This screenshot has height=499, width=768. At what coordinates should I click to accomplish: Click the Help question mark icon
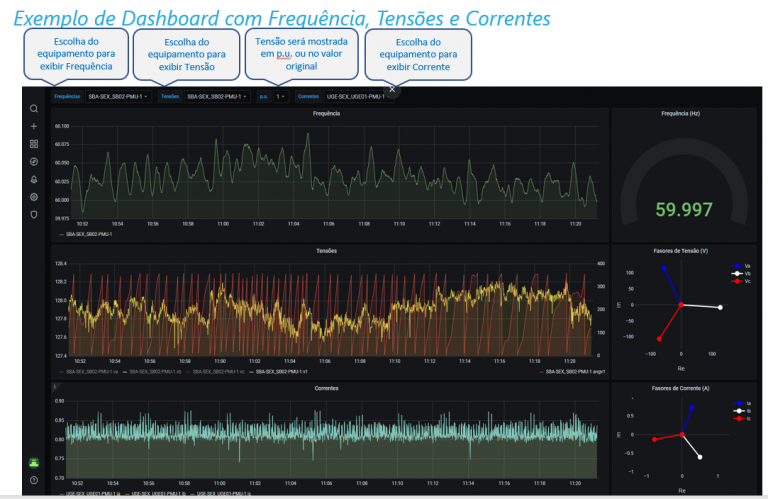(x=34, y=481)
